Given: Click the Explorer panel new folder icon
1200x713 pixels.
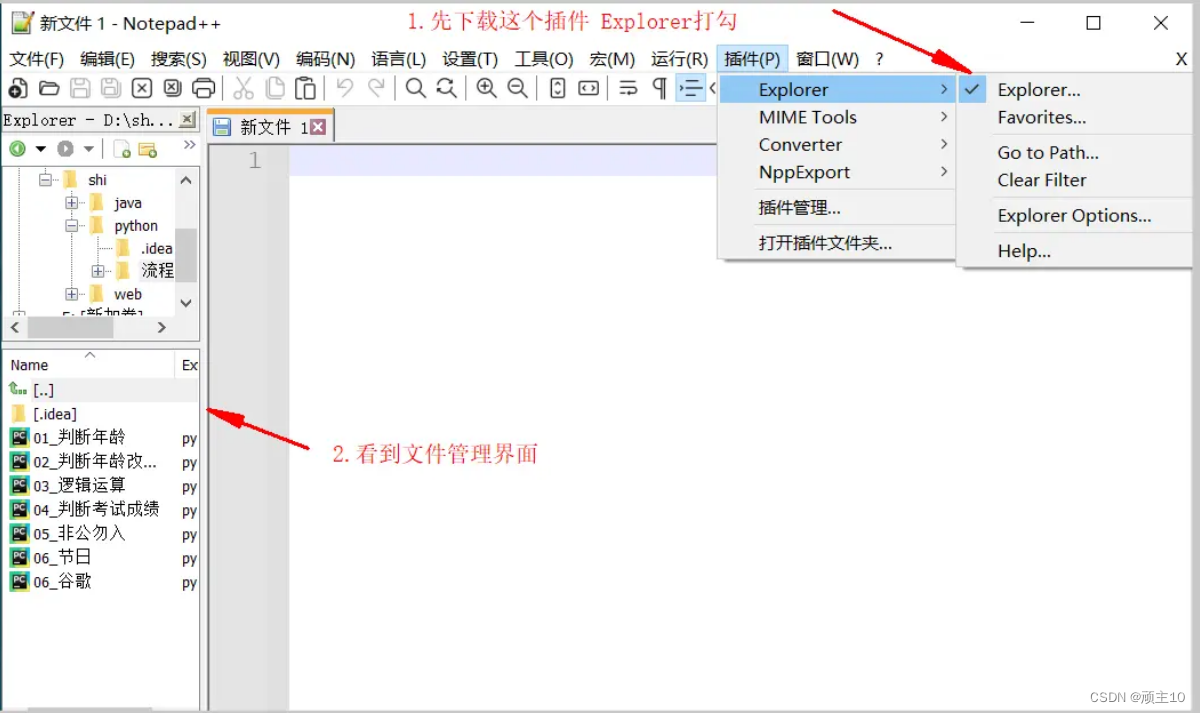Looking at the screenshot, I should (x=148, y=150).
